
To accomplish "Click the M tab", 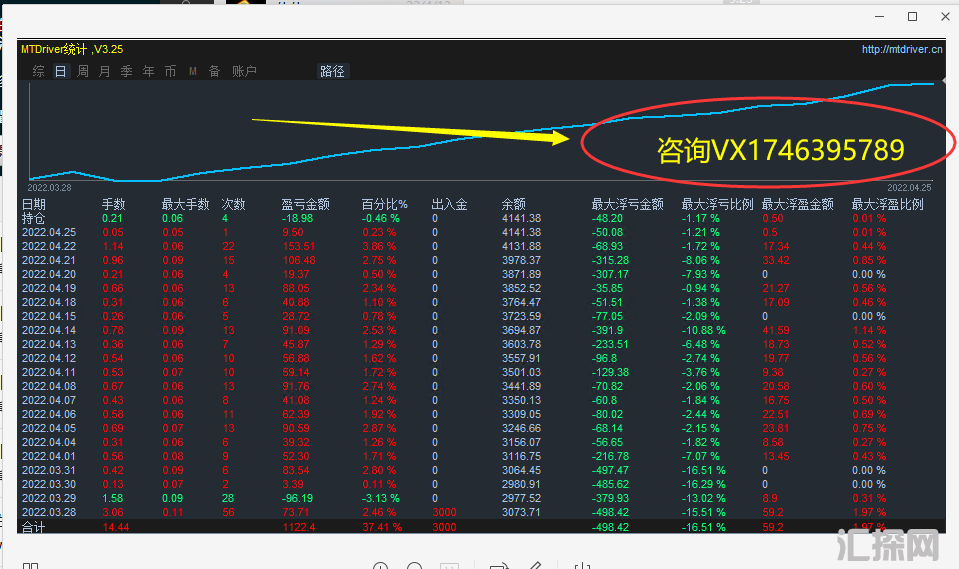I will point(193,71).
